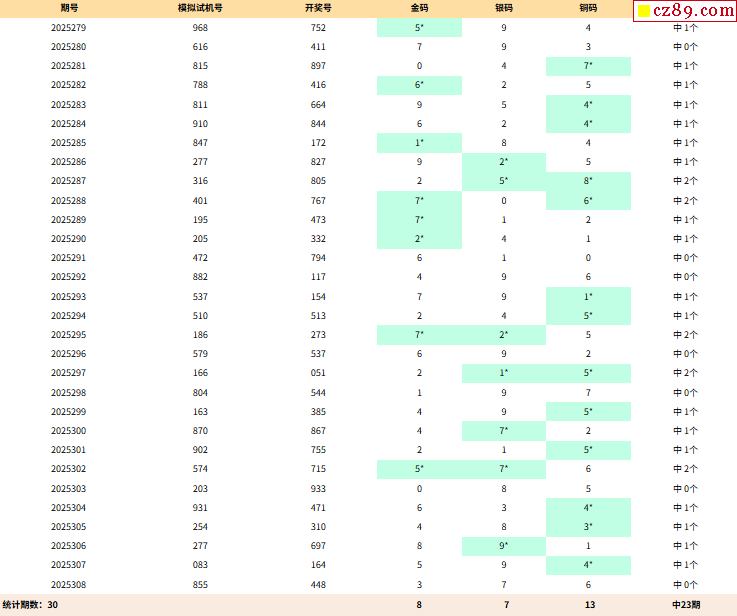Select period number 2025279
Viewport: 737px width, 616px height.
coord(68,28)
